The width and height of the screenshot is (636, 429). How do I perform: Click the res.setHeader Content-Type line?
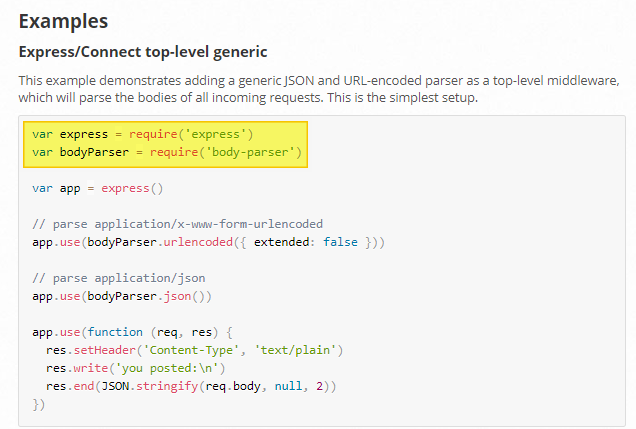click(x=195, y=350)
